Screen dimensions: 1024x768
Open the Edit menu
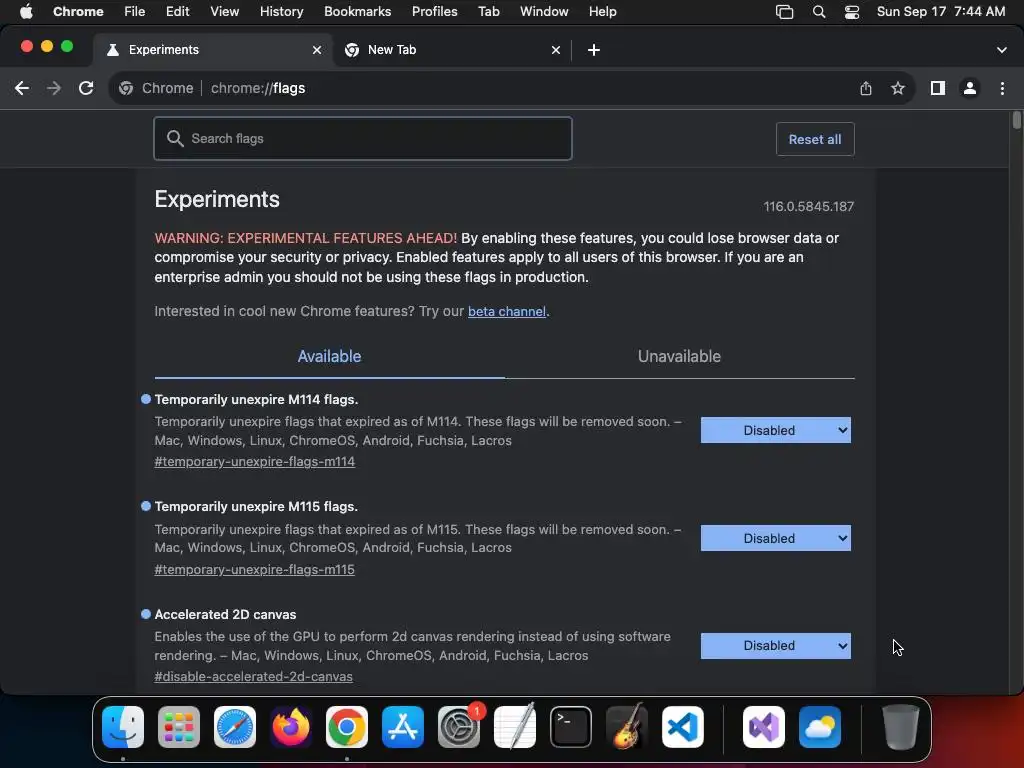(177, 12)
